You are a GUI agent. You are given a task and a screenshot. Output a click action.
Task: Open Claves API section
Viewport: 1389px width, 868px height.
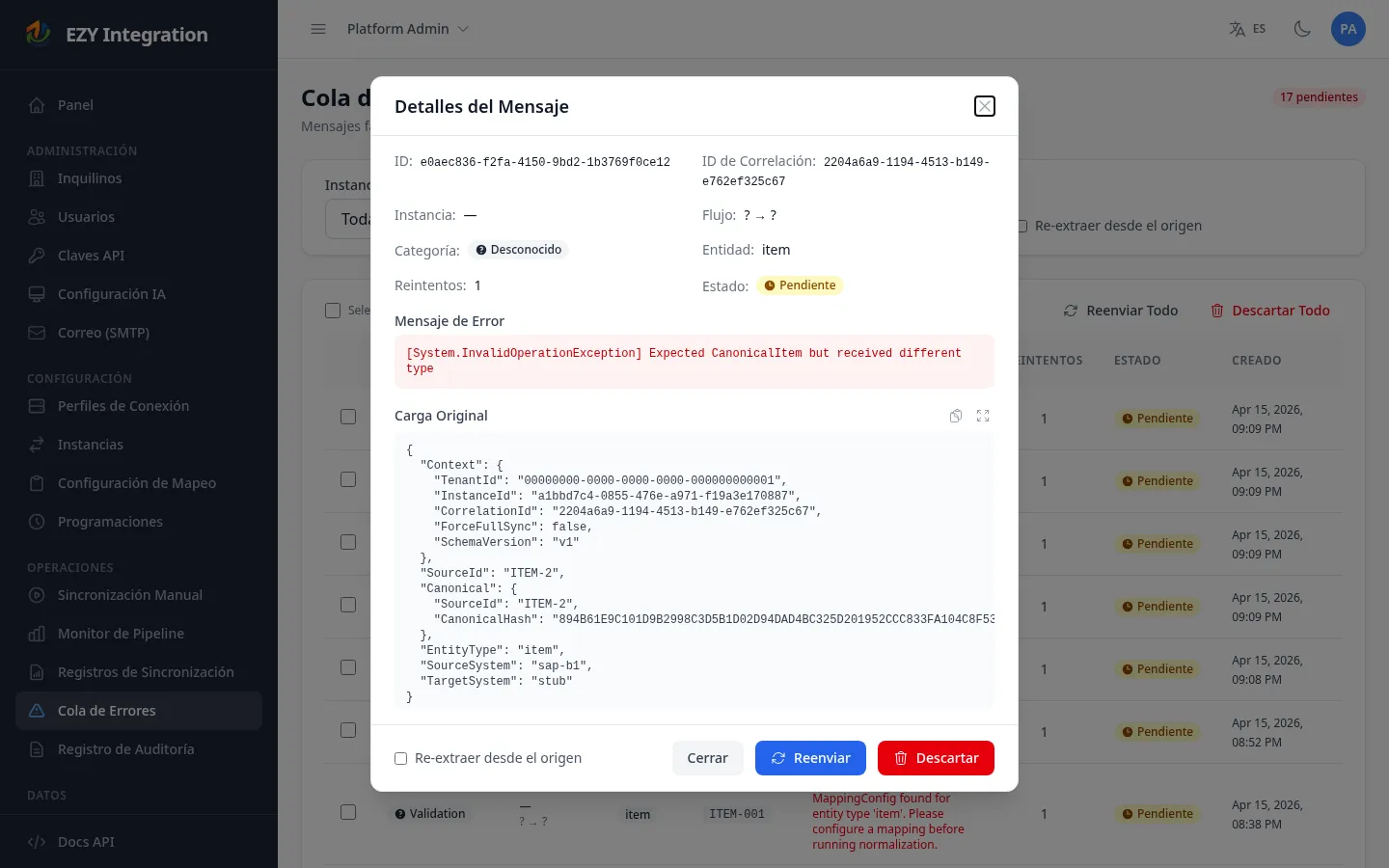coord(139,256)
